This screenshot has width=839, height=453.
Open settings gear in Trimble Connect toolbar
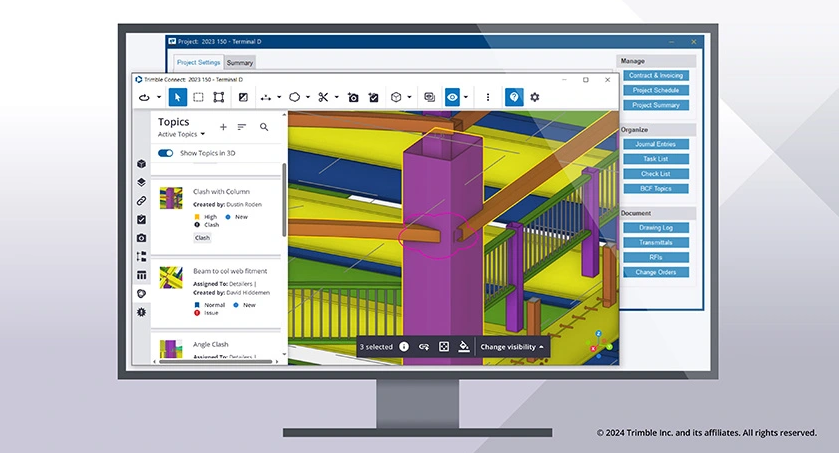tap(535, 97)
